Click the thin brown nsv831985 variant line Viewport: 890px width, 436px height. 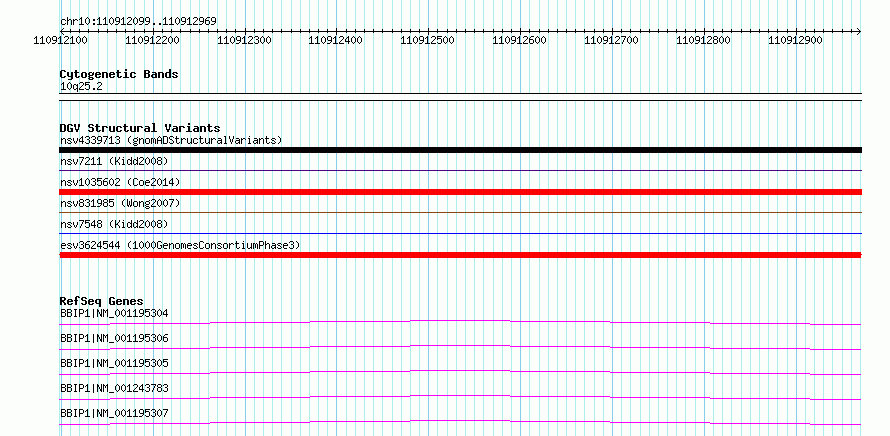(x=460, y=212)
